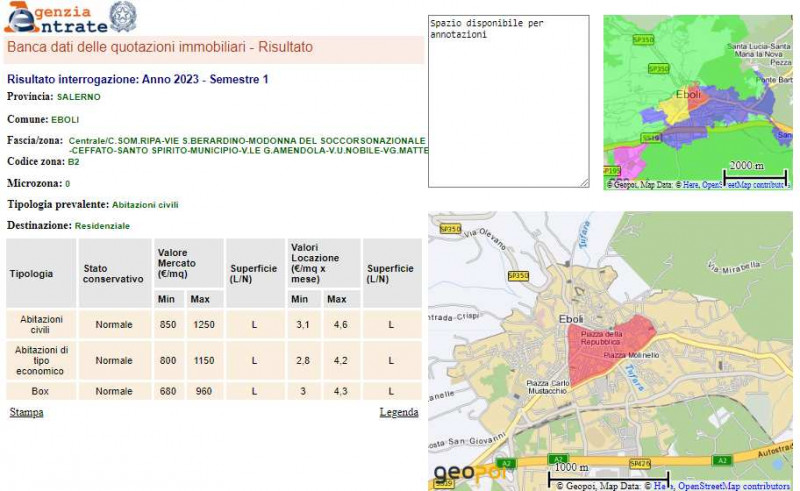This screenshot has width=800, height=491.
Task: Select the Abitazioni civili tipologia prevalente value
Action: tap(145, 205)
